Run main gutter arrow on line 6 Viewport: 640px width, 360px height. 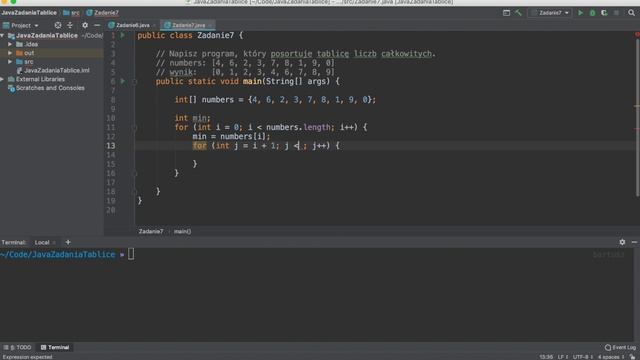coord(122,81)
